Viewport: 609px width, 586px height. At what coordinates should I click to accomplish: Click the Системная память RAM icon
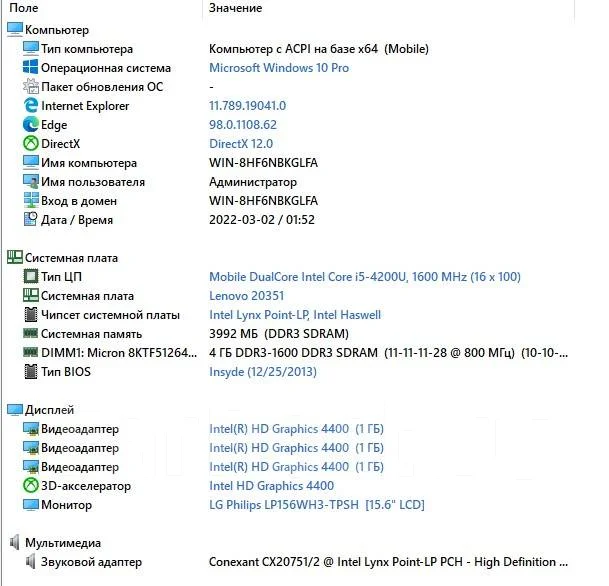pos(31,333)
